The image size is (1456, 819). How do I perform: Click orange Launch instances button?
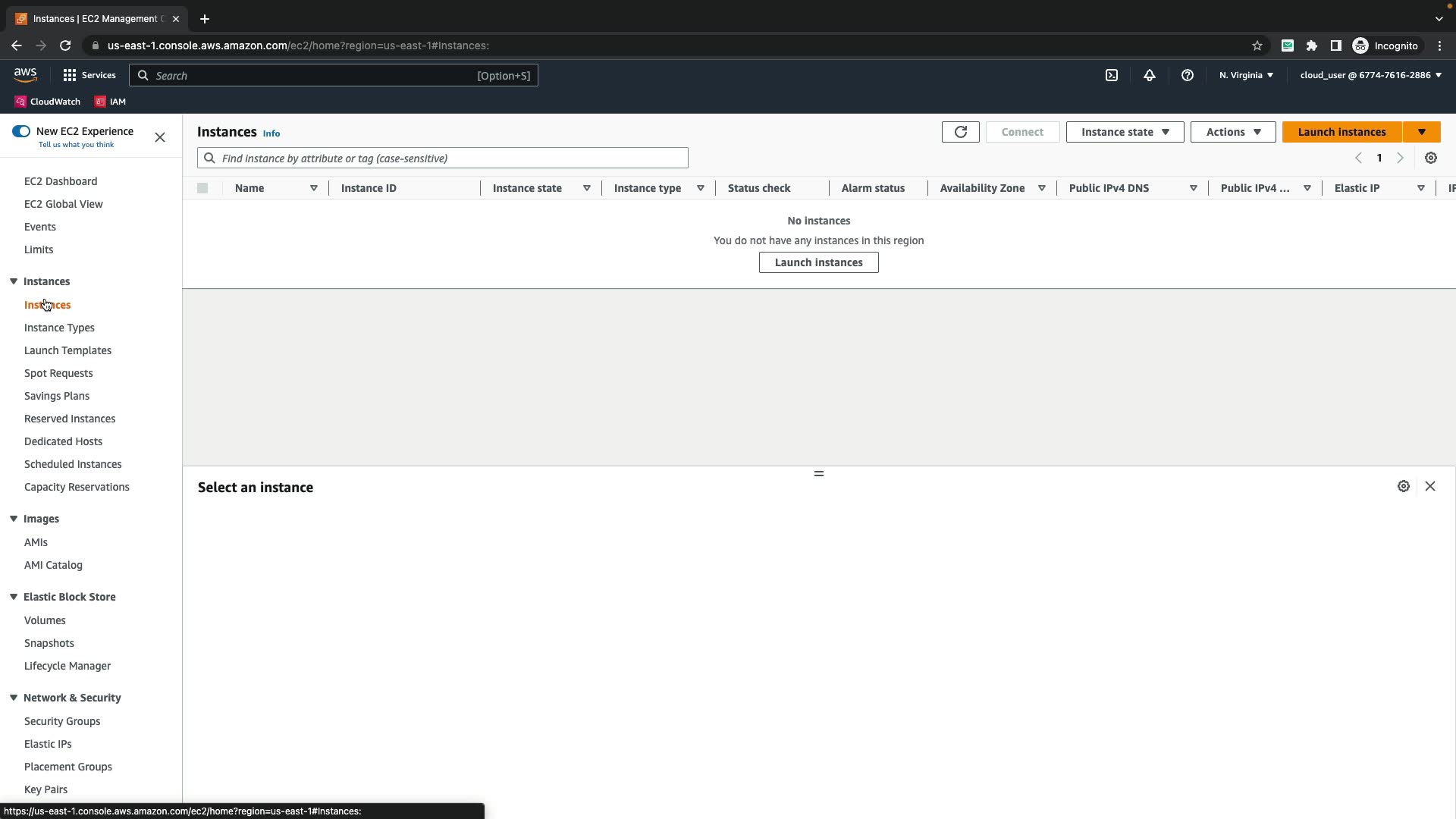pos(1341,132)
